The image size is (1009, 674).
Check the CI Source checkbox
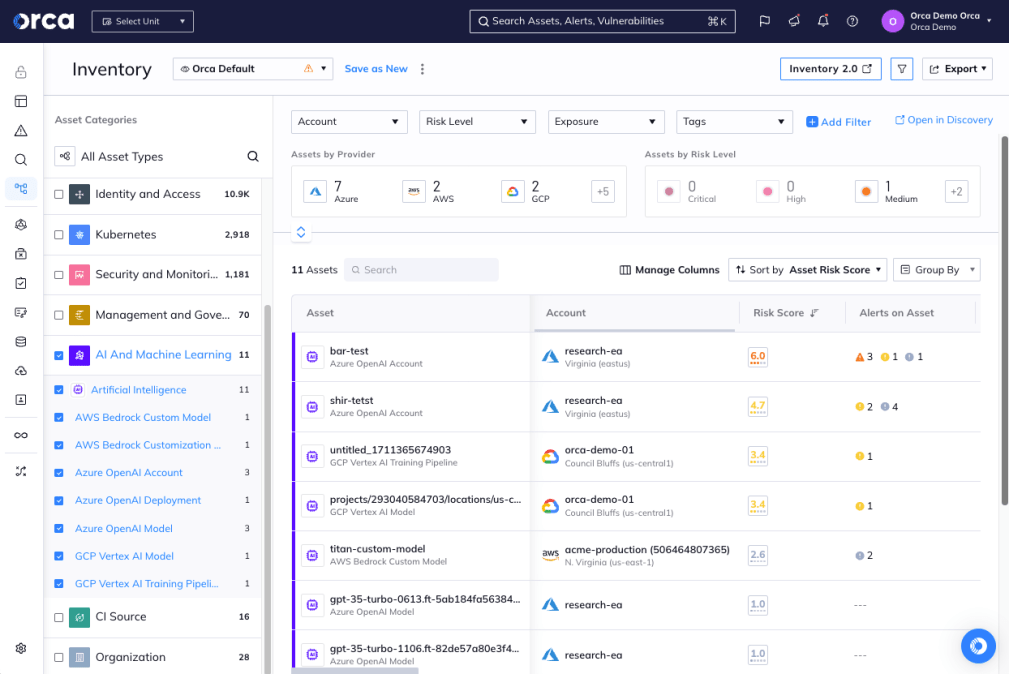[59, 617]
